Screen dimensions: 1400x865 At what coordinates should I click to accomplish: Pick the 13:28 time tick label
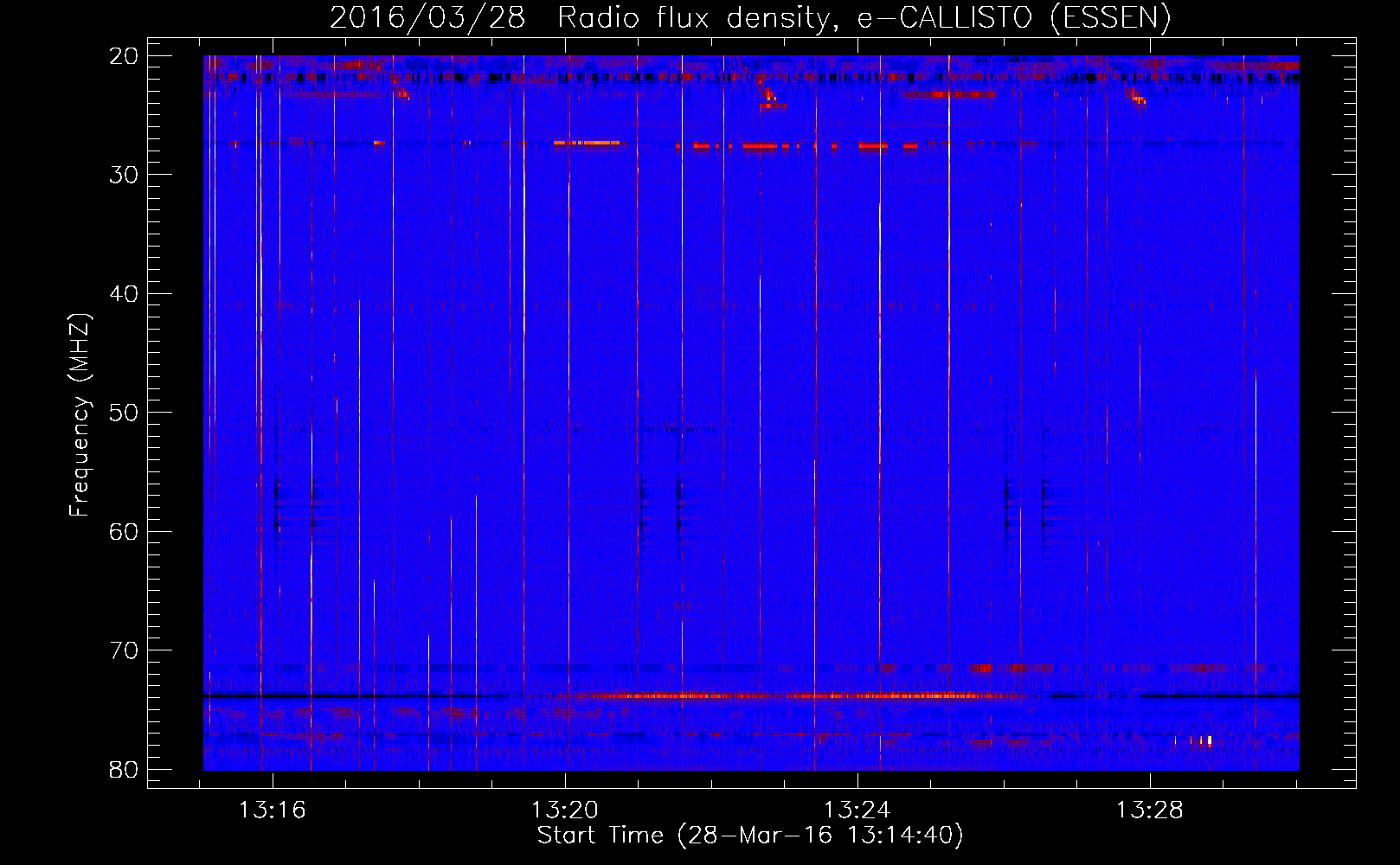(1150, 811)
